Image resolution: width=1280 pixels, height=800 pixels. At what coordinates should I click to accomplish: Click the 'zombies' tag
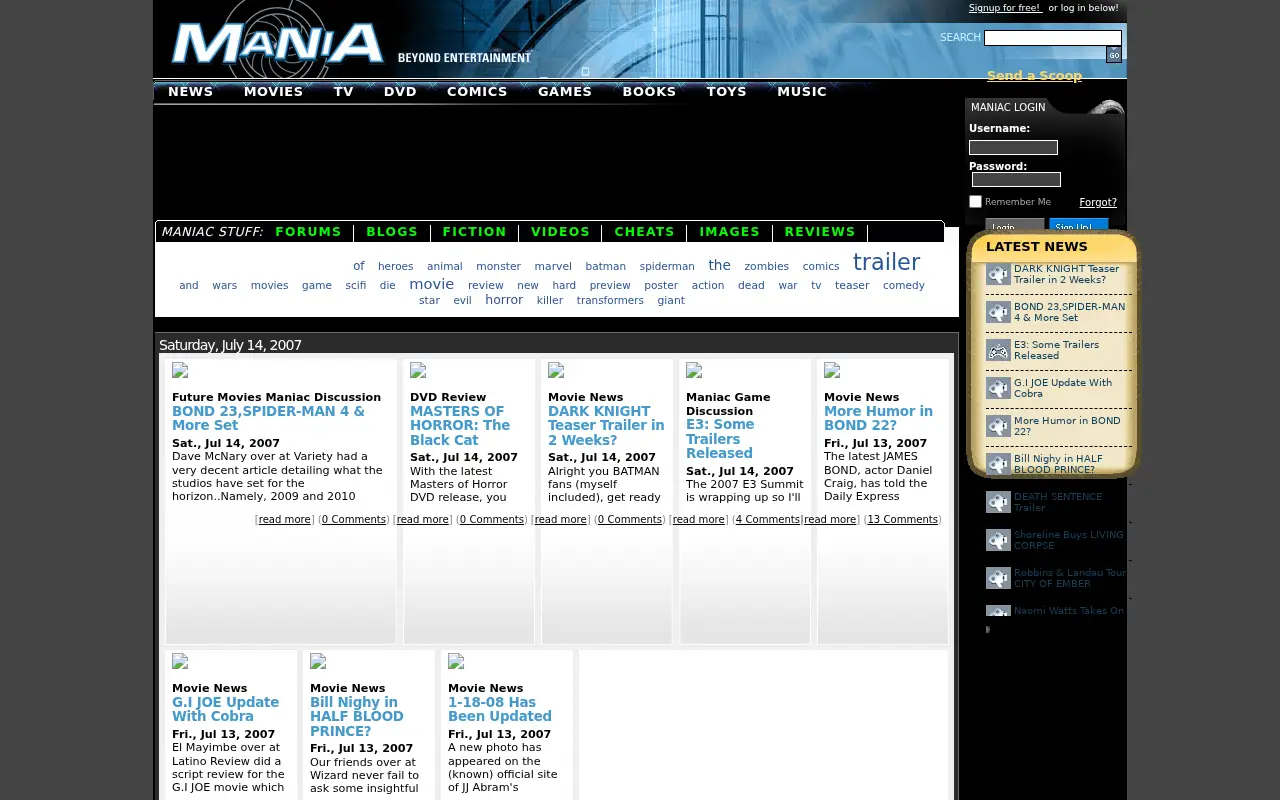(x=767, y=266)
